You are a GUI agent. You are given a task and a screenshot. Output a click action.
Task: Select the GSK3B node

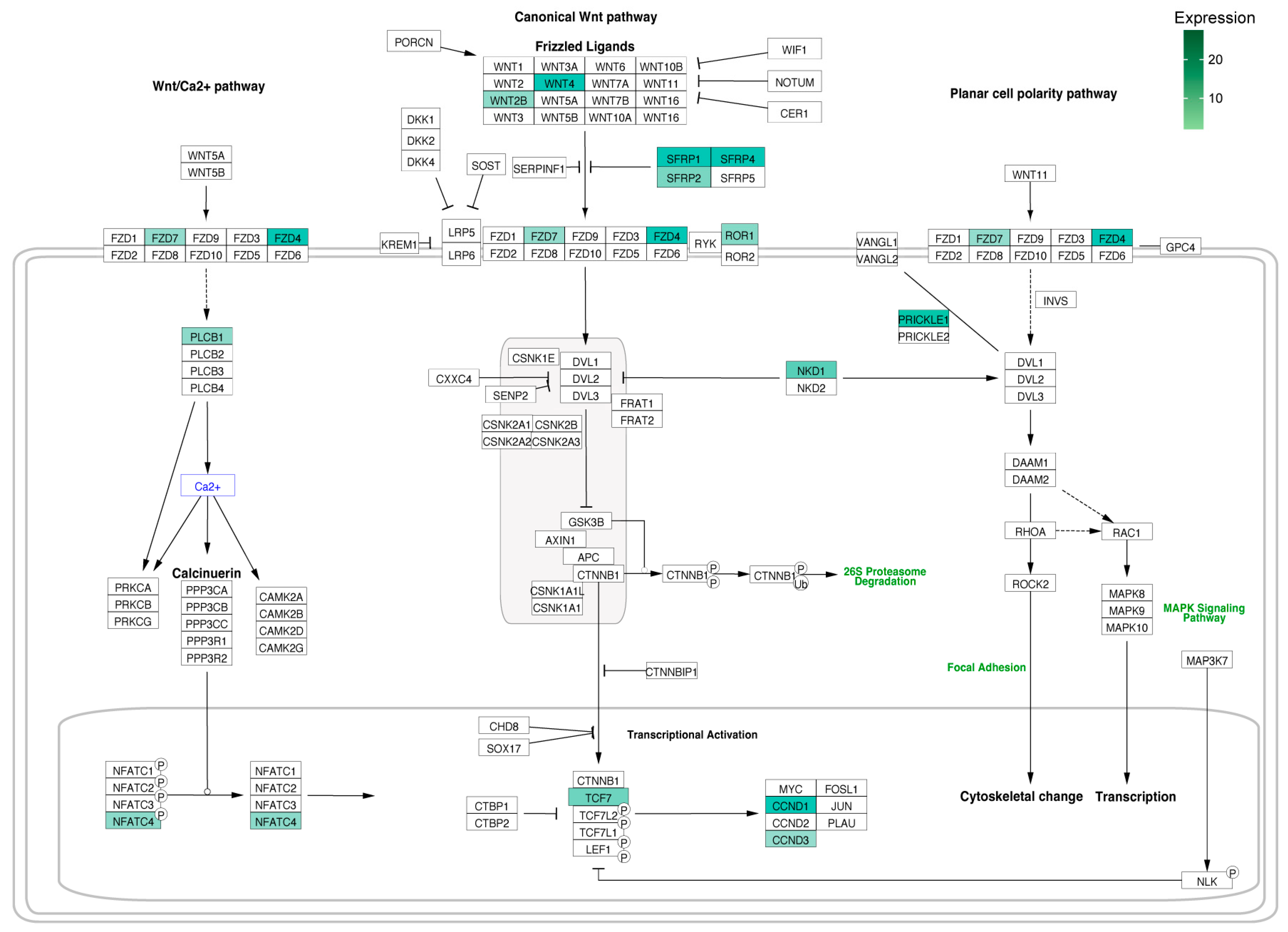(x=585, y=521)
